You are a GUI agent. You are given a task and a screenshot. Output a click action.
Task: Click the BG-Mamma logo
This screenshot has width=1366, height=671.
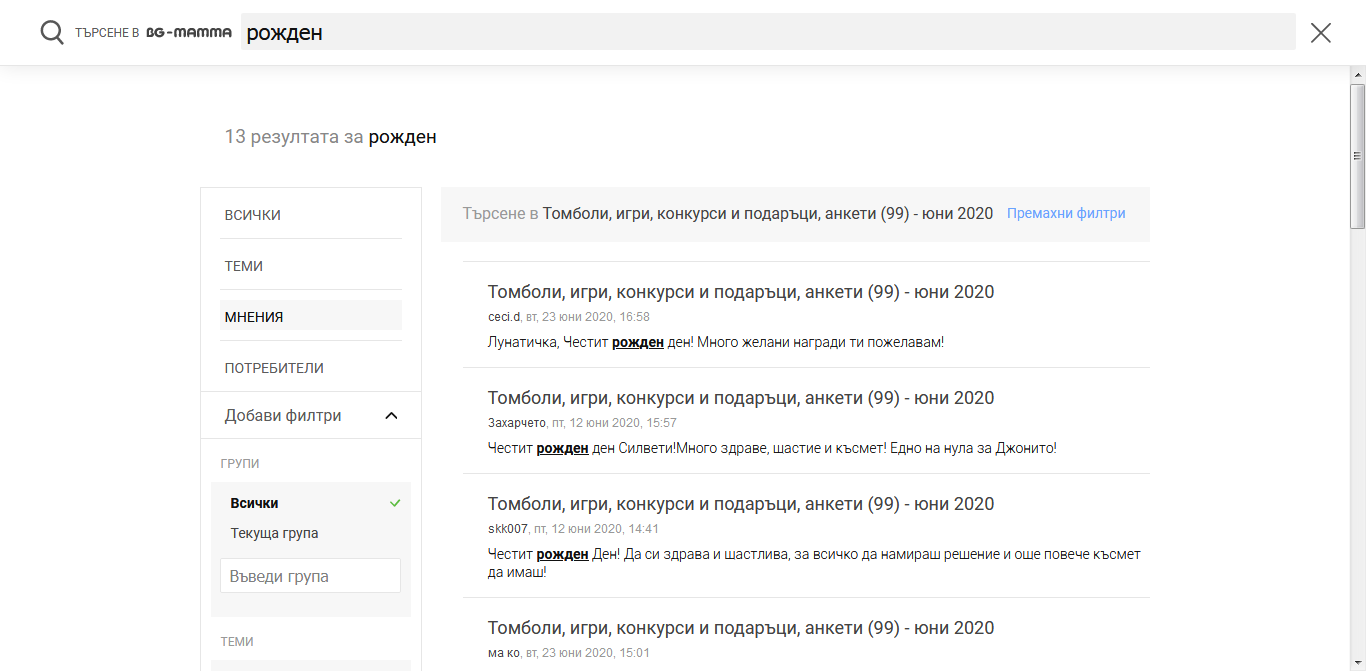tap(189, 33)
